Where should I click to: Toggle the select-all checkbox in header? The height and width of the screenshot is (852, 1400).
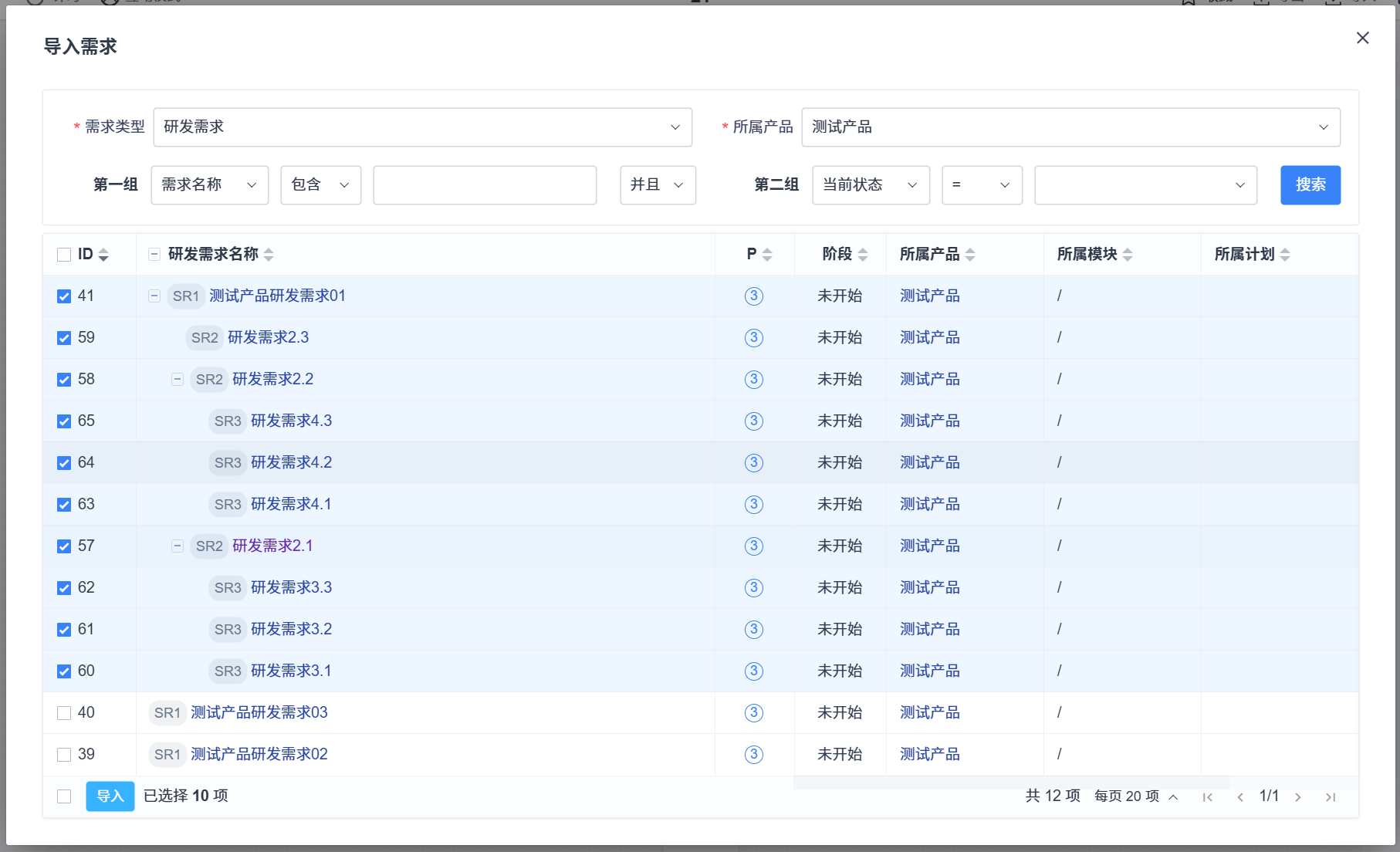click(64, 255)
